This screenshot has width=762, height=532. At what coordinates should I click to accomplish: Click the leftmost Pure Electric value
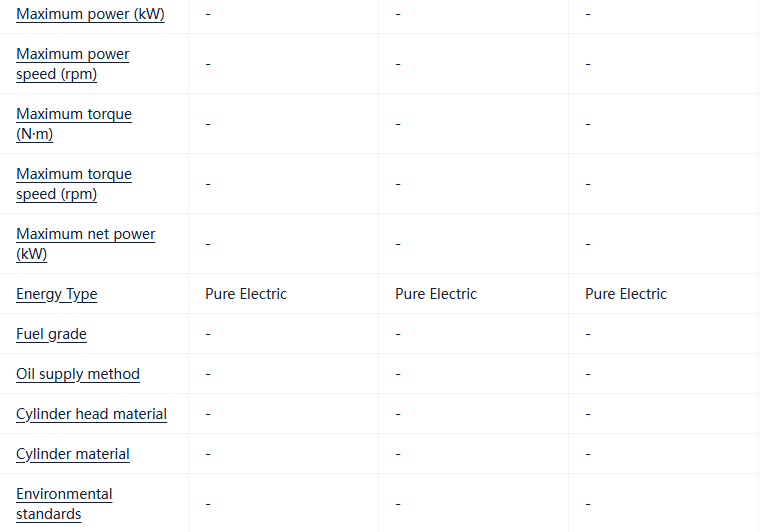point(246,294)
